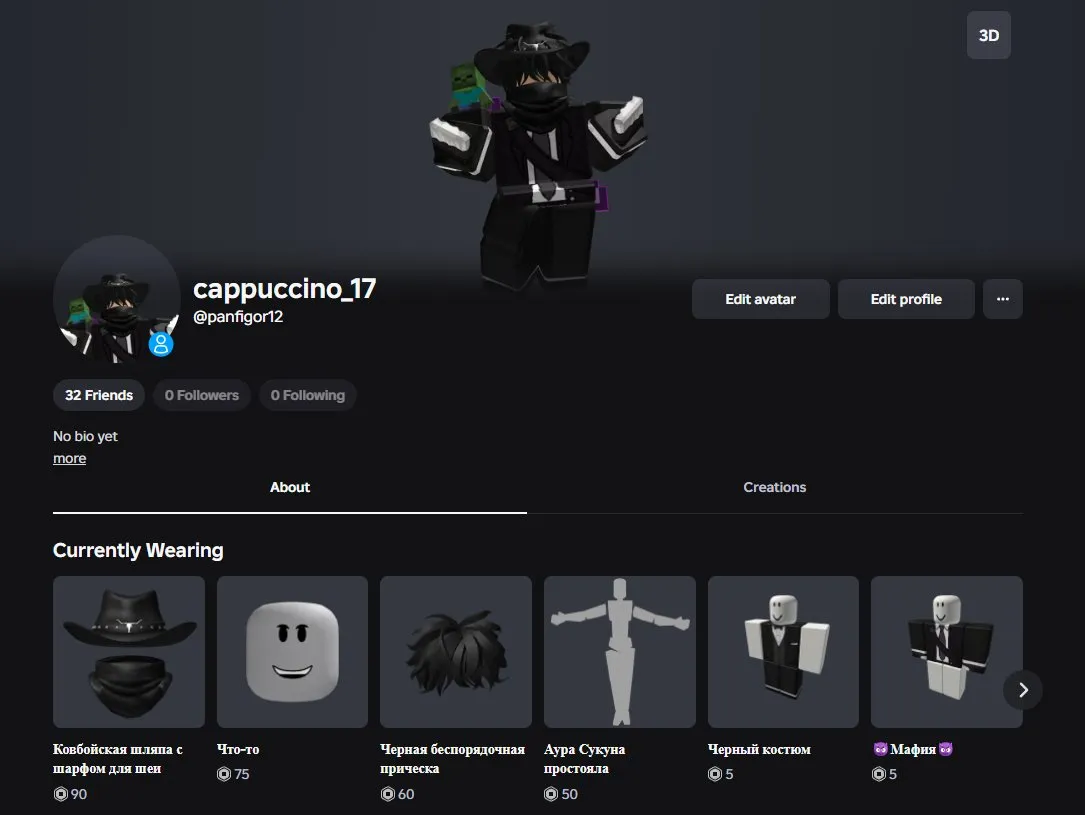1085x815 pixels.
Task: Click the 'Черный костюм' item title
Action: 759,749
